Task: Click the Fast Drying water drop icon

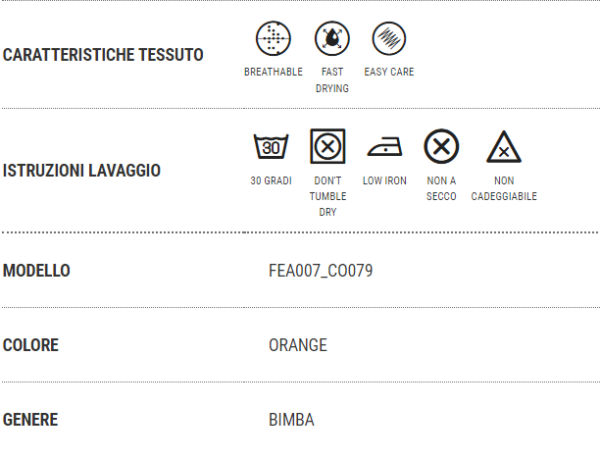Action: (x=332, y=39)
